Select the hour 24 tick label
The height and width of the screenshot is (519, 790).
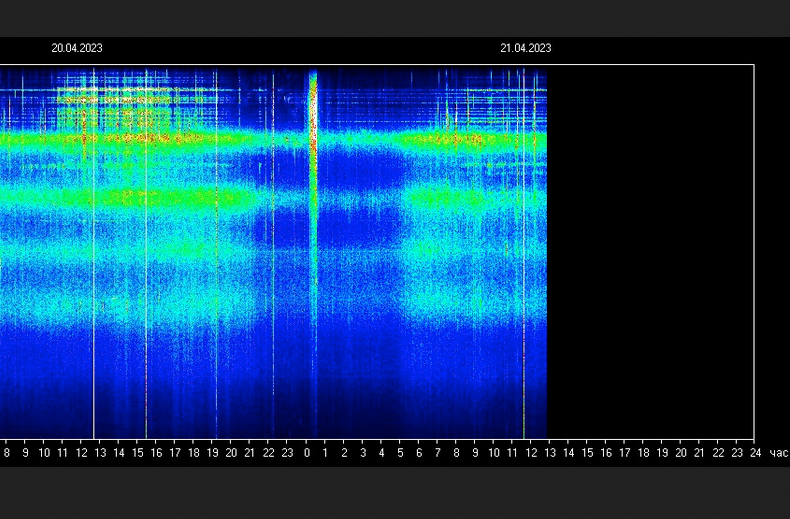click(x=755, y=453)
